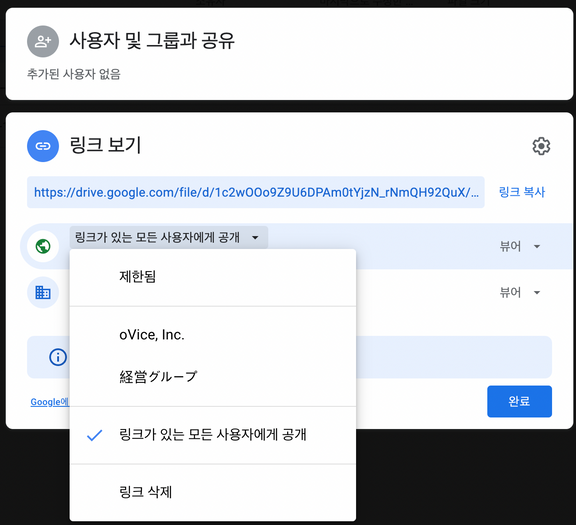Click the info circle icon
576x525 pixels.
point(58,357)
